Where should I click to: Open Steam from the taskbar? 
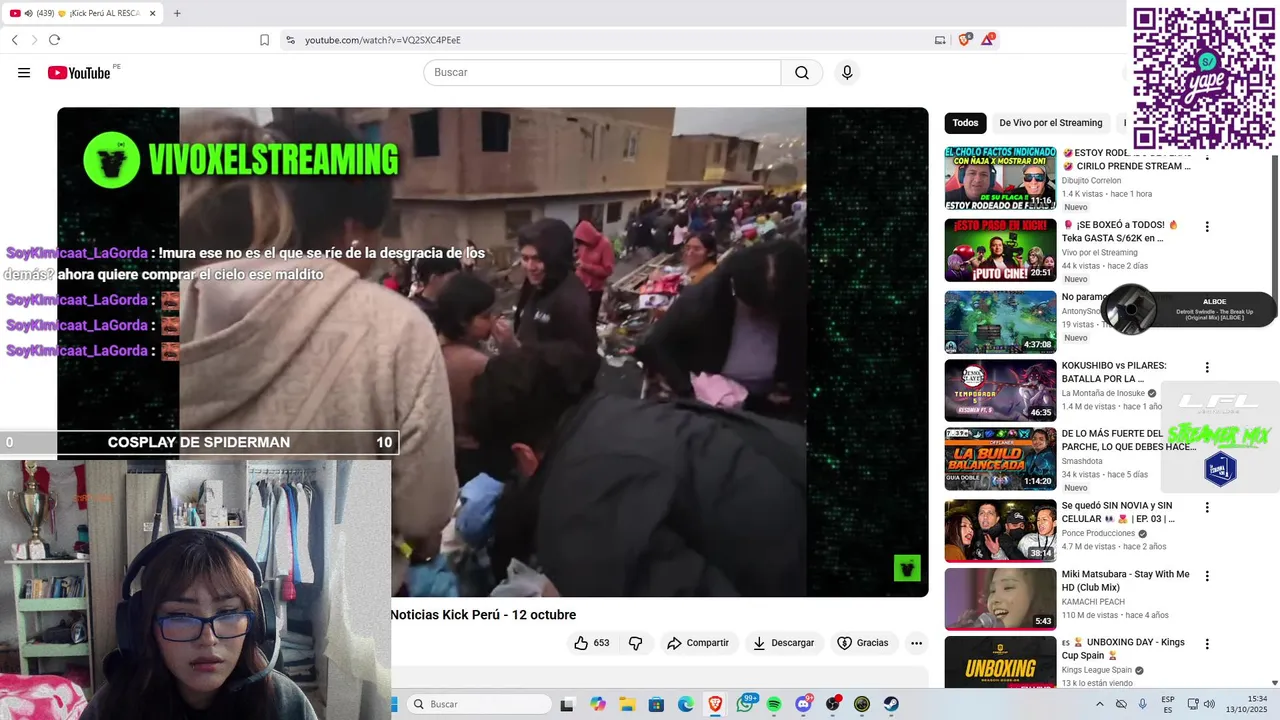point(891,704)
